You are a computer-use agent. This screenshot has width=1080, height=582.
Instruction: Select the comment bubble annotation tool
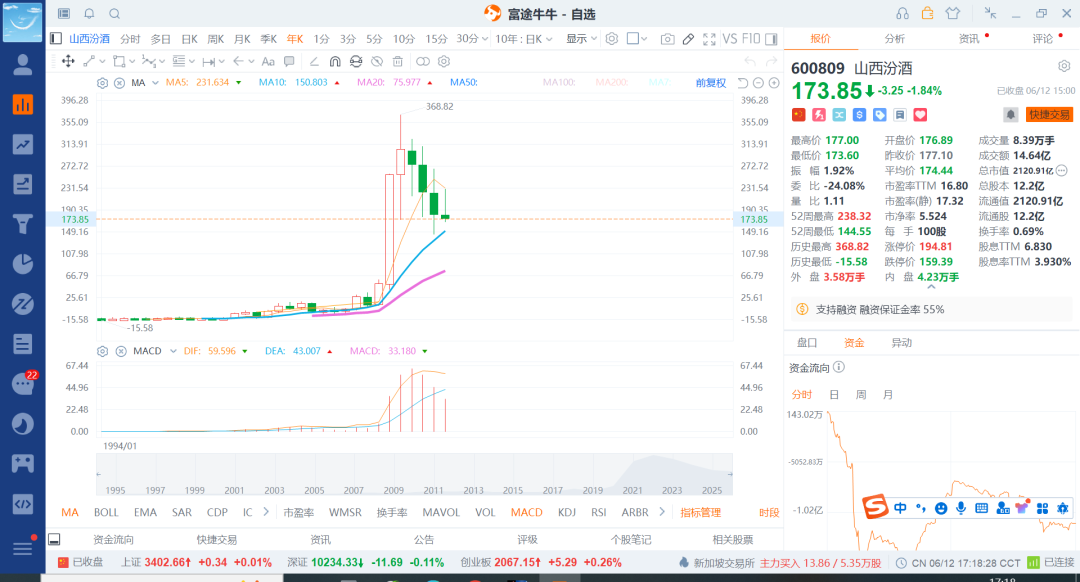click(289, 61)
